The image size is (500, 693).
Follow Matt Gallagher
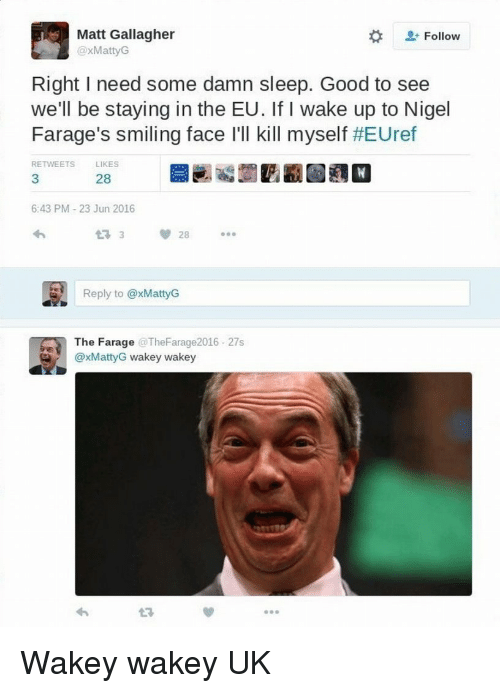tap(431, 36)
